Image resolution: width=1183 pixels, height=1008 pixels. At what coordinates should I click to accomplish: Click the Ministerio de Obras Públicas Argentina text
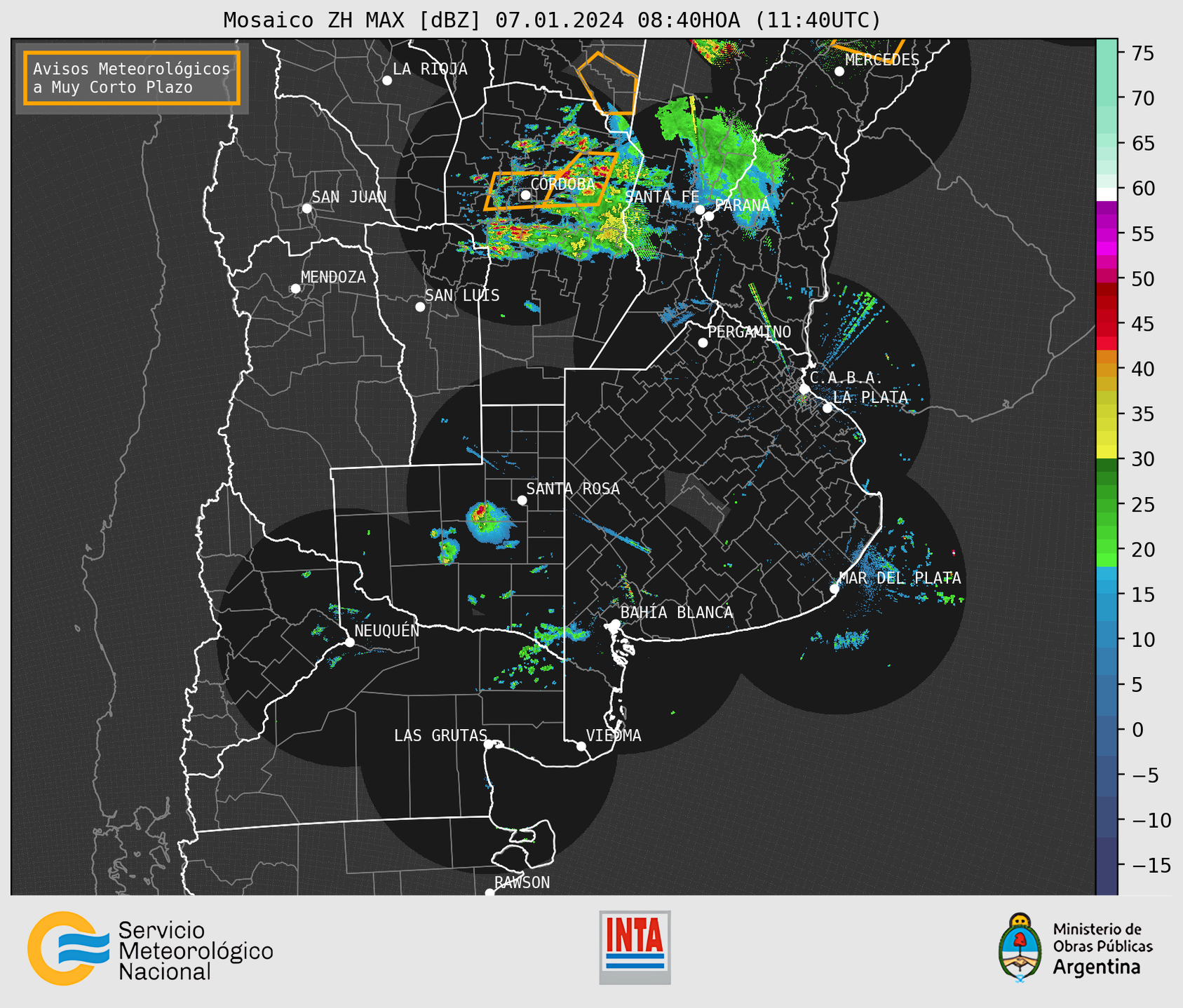(x=1102, y=948)
